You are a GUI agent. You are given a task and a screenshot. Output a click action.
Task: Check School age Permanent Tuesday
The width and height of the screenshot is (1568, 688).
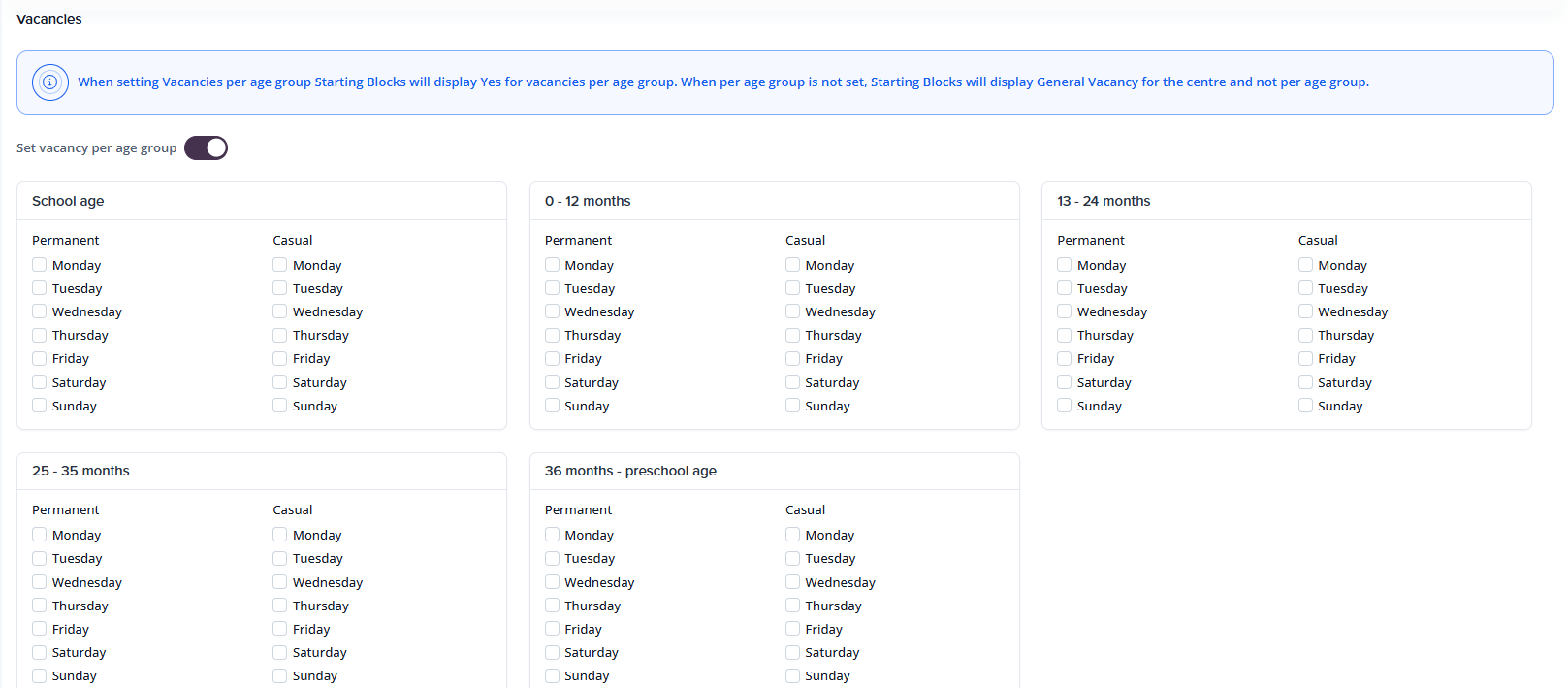(x=40, y=288)
